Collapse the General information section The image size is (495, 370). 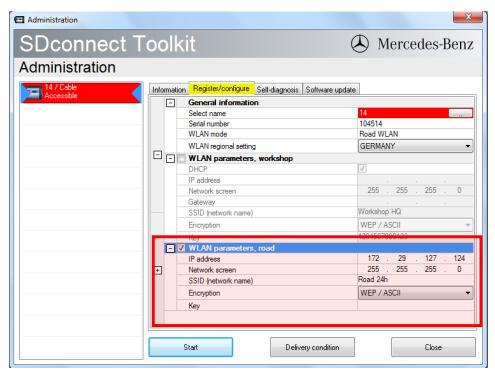click(170, 103)
